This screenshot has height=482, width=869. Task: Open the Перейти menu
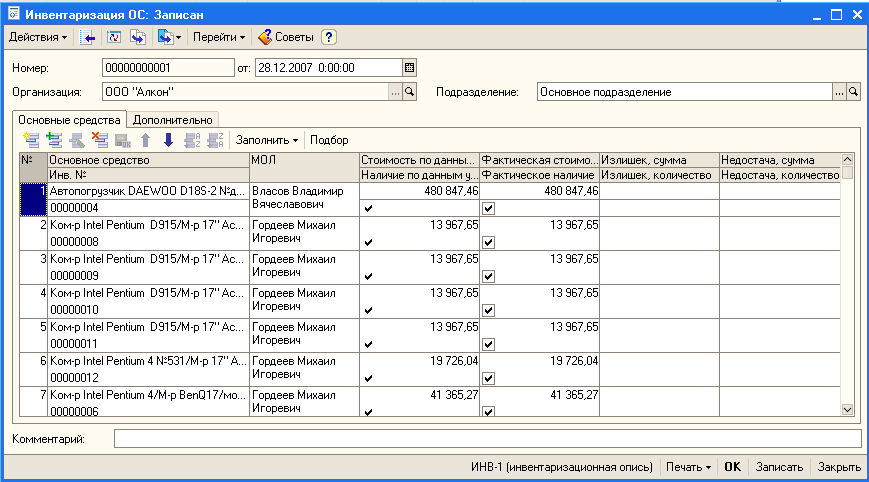[x=219, y=37]
